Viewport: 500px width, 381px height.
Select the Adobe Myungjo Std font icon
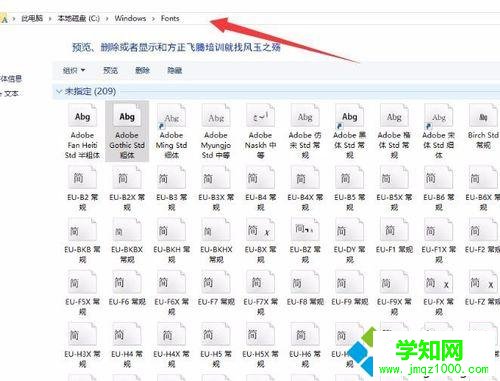216,116
